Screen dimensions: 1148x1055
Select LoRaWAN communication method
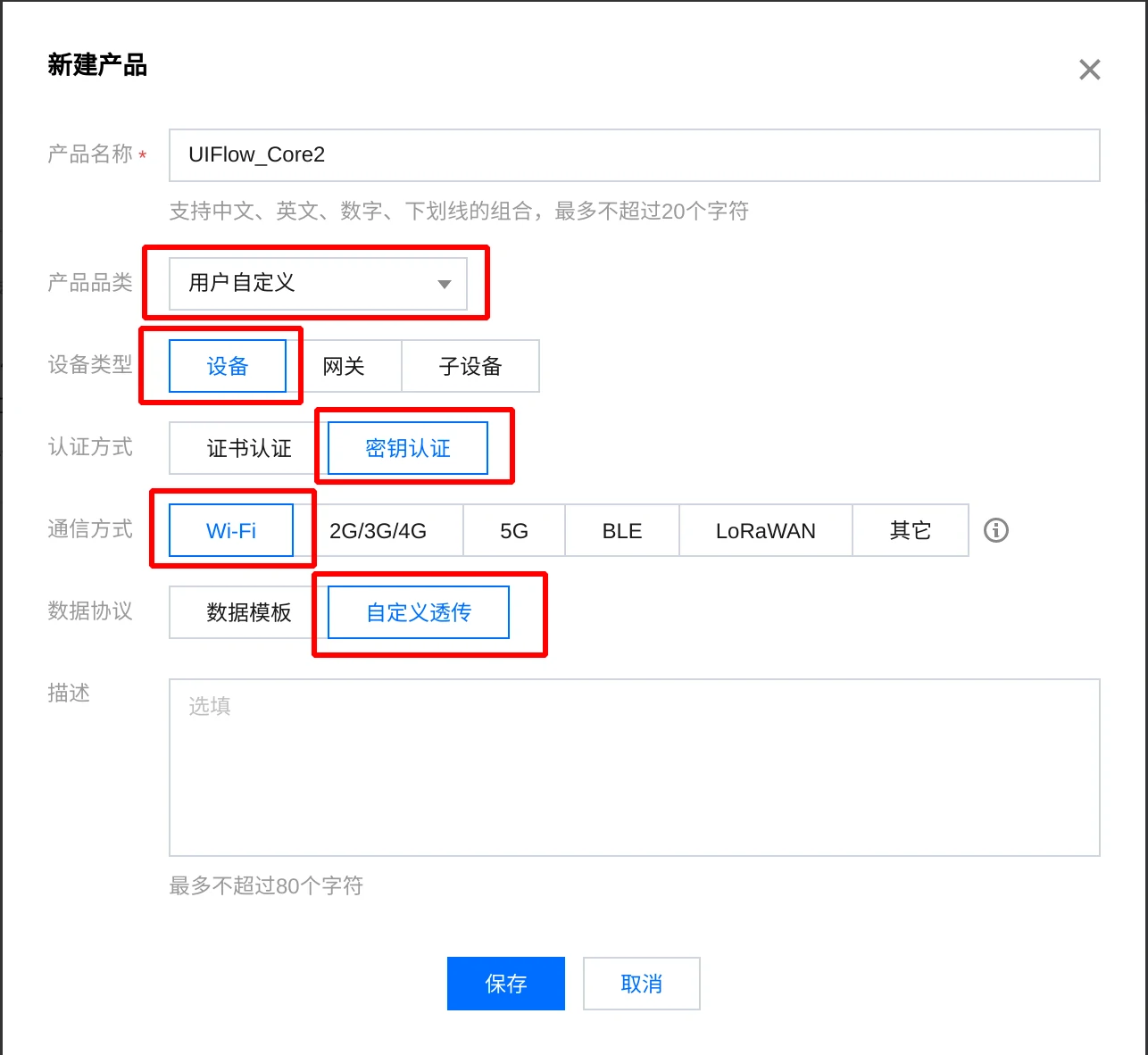[766, 530]
